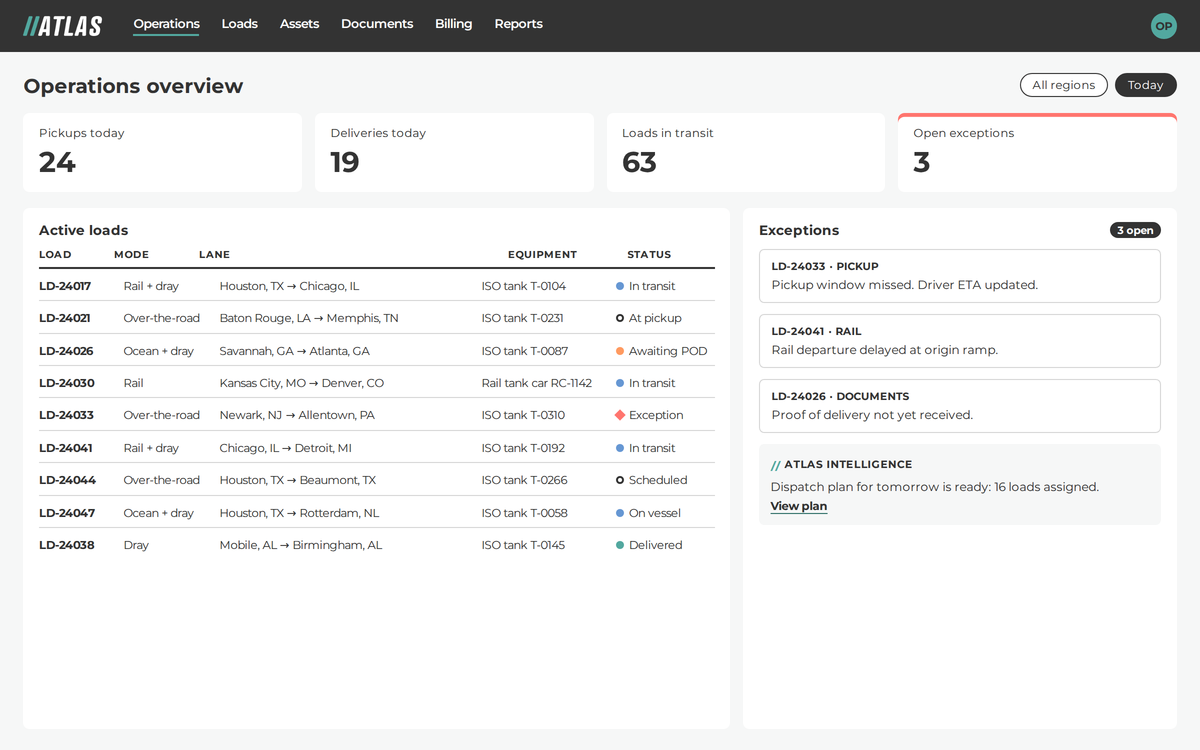Open the Deliveries today card
Screen dimensions: 1200x750
(x=454, y=152)
